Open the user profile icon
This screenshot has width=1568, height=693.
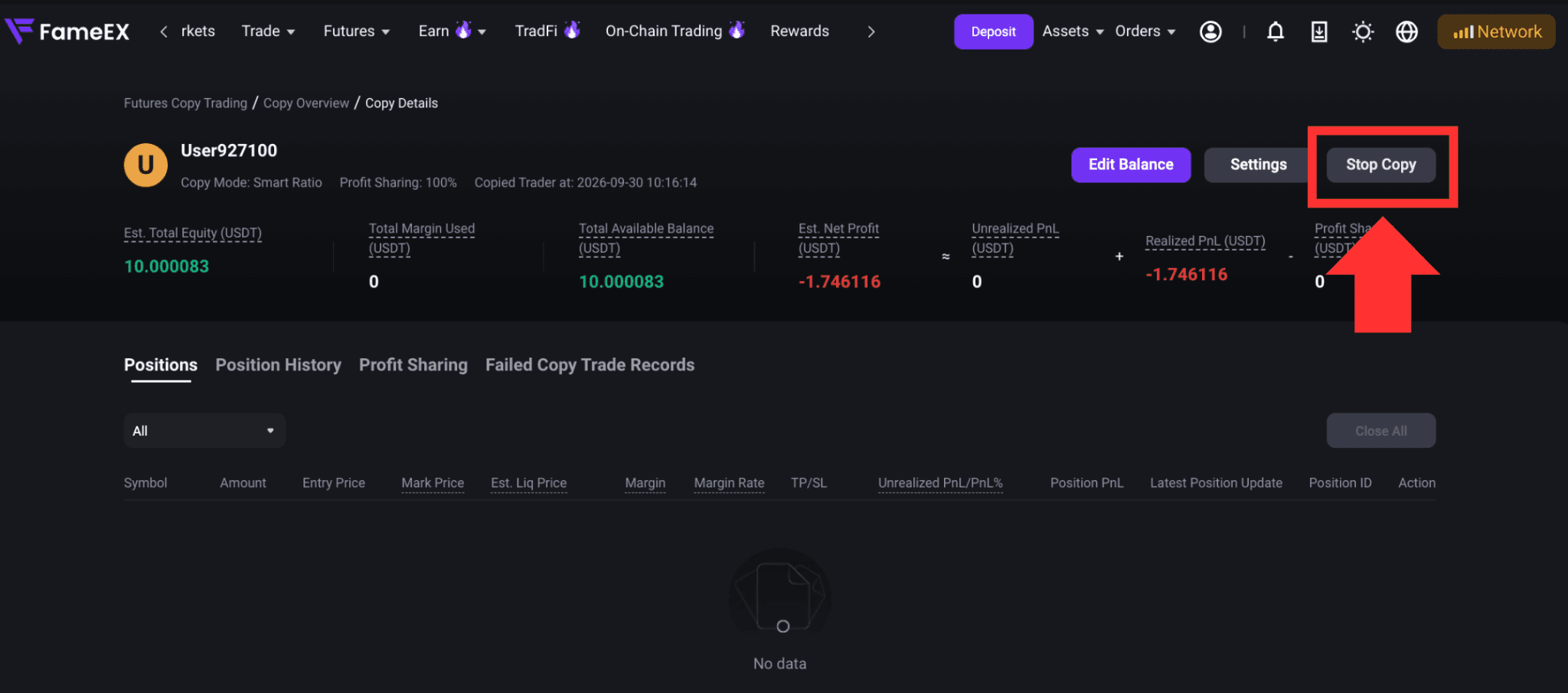1210,31
